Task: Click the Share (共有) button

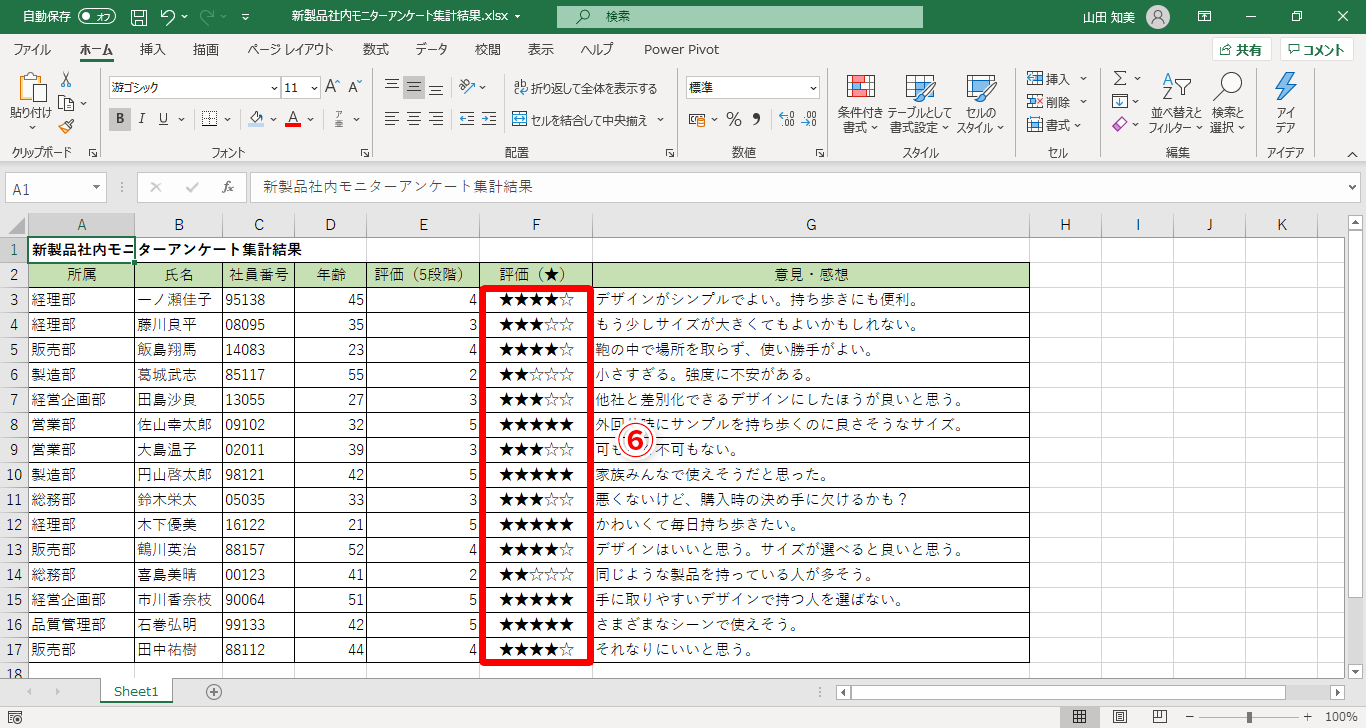Action: click(1241, 50)
